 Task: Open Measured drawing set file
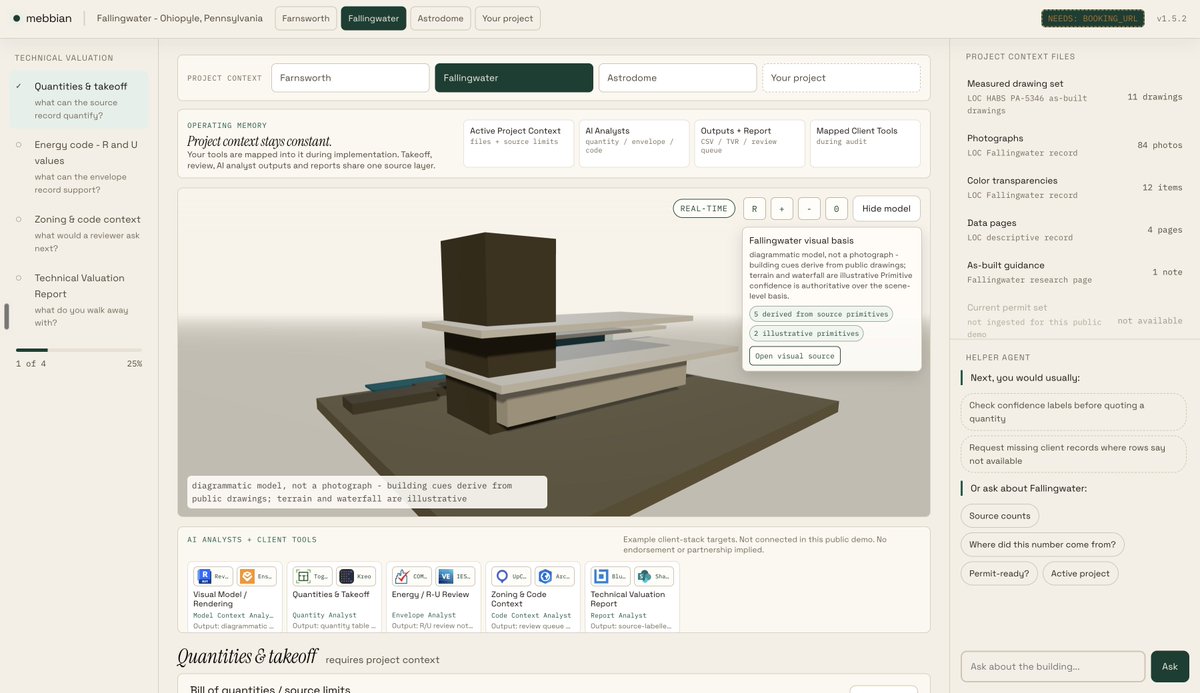tap(1075, 97)
